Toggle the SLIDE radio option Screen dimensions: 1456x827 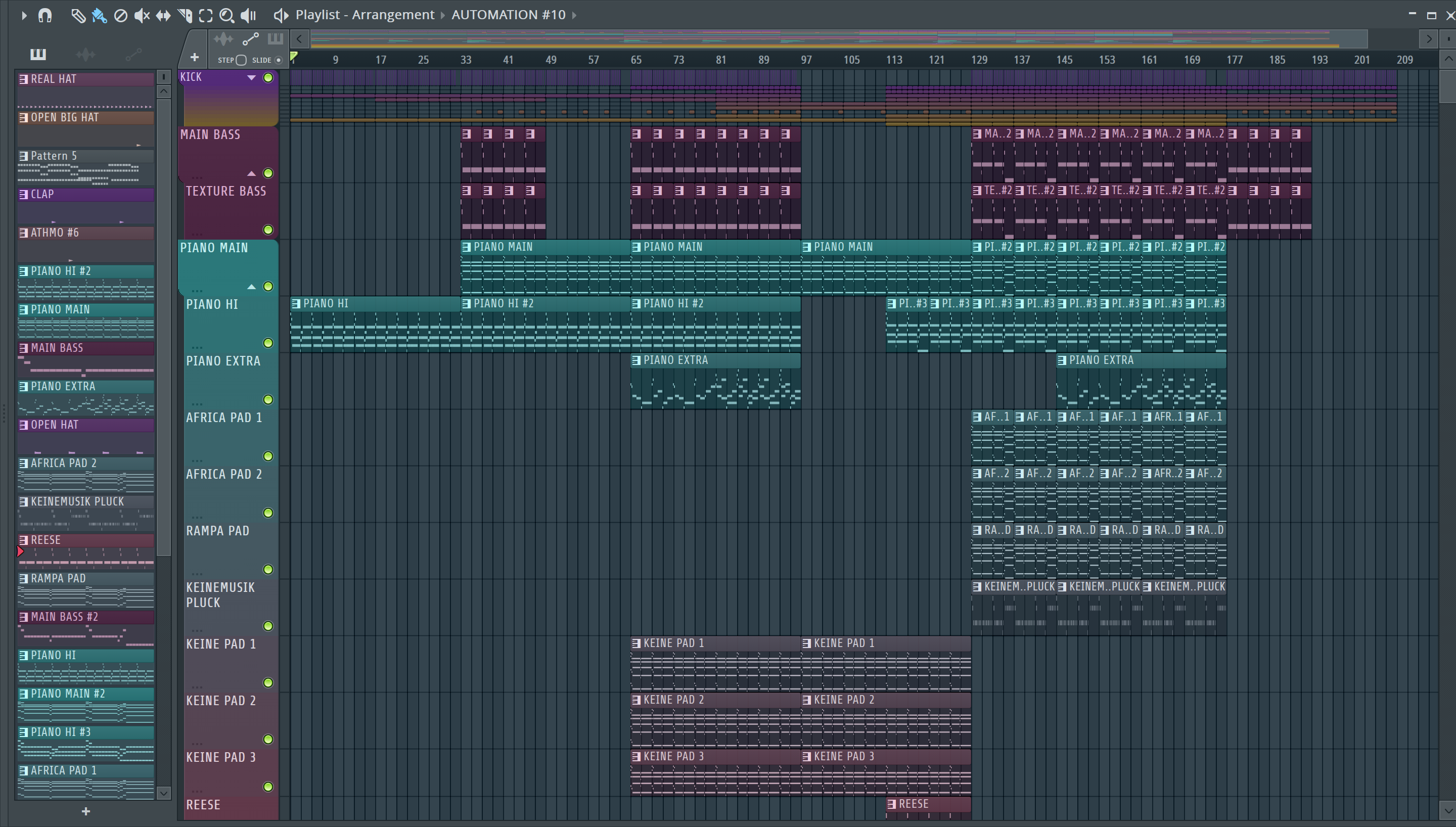pos(278,60)
